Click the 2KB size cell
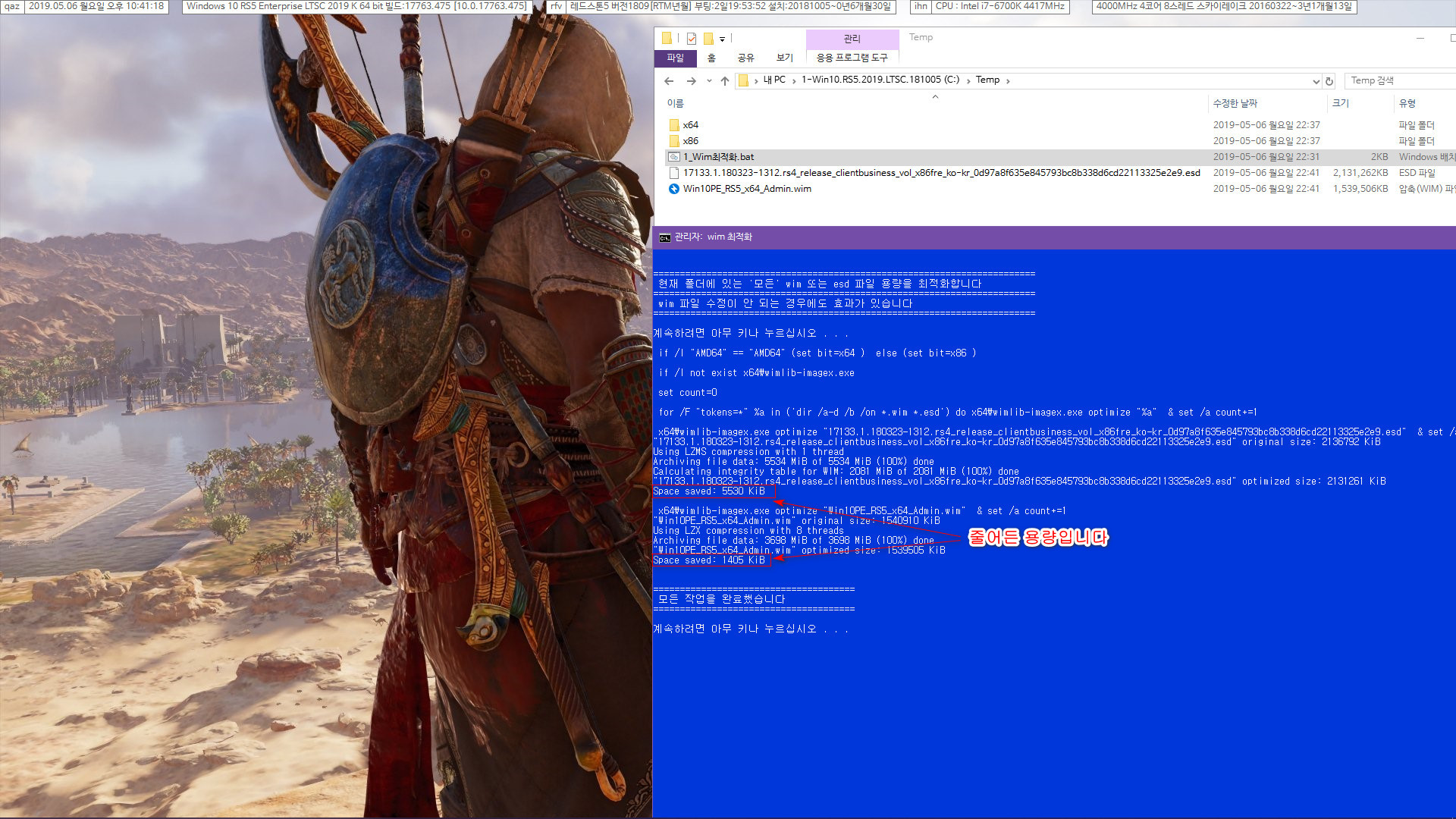The height and width of the screenshot is (819, 1456). pos(1379,157)
